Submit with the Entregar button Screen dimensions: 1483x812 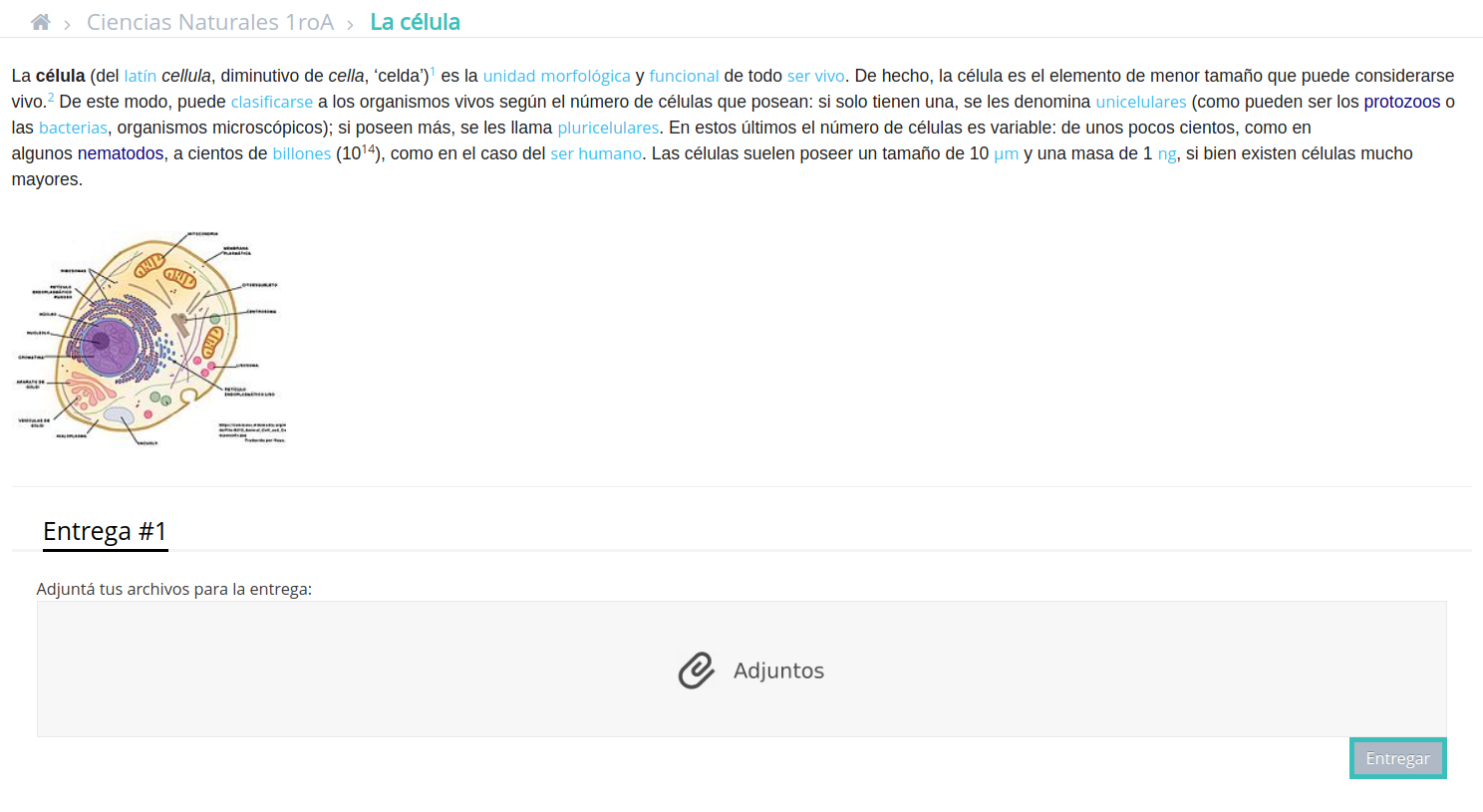(x=1397, y=758)
